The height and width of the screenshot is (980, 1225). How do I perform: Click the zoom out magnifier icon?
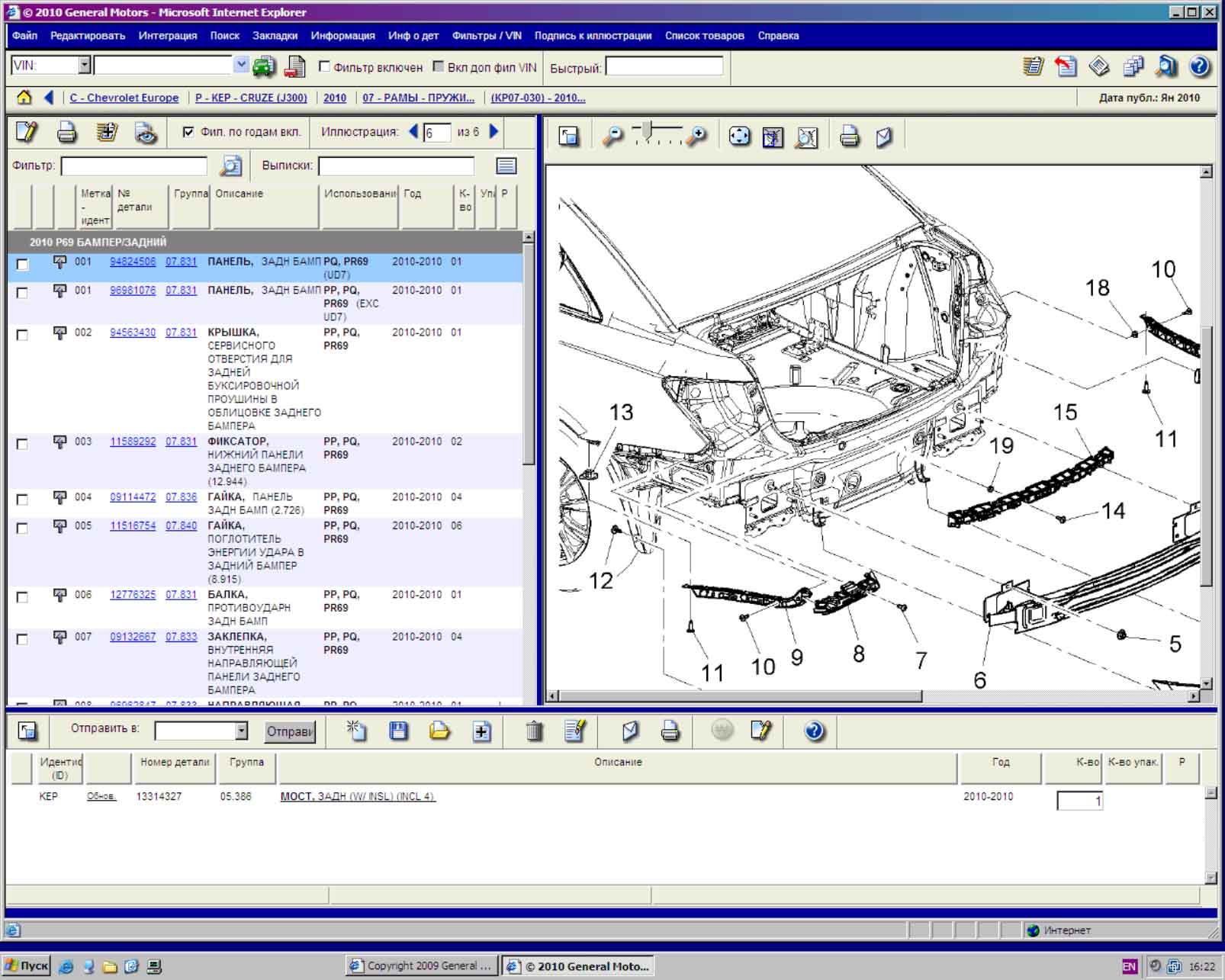tap(612, 137)
